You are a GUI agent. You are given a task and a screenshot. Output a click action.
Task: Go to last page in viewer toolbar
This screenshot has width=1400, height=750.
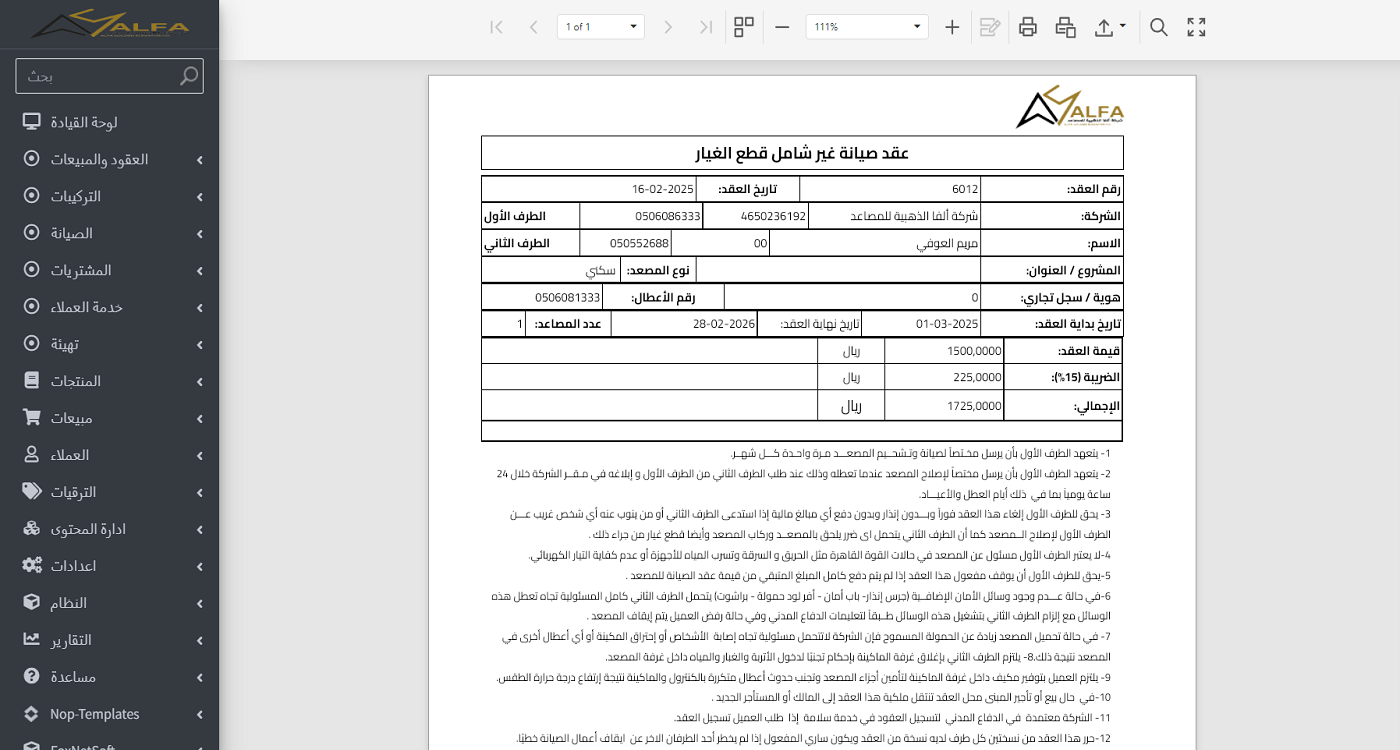(706, 27)
